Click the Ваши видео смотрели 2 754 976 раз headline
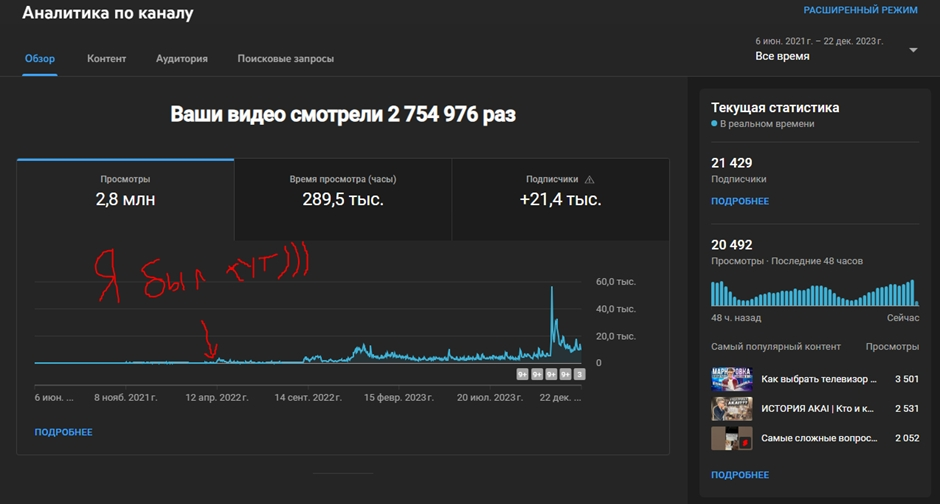 tap(343, 114)
